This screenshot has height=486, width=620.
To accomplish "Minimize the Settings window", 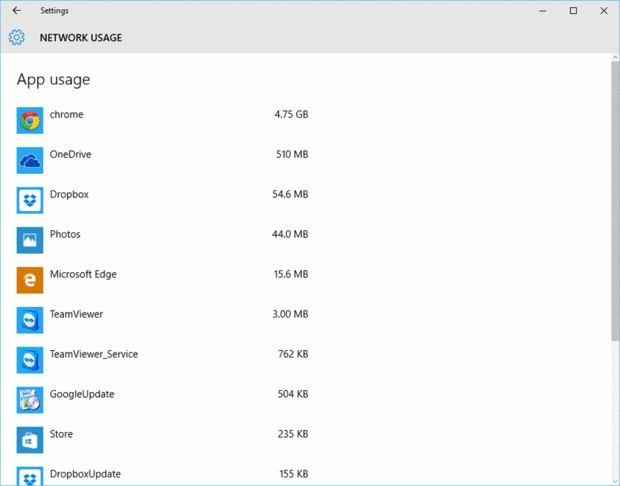I will [542, 11].
